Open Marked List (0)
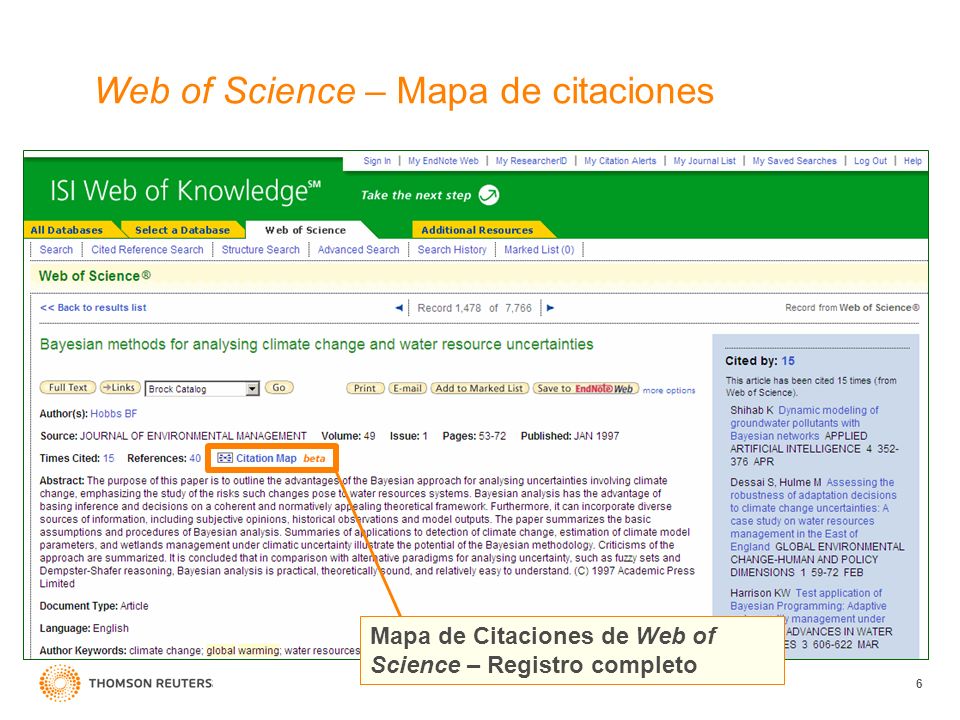Screen dimensions: 960x720 coord(539,250)
